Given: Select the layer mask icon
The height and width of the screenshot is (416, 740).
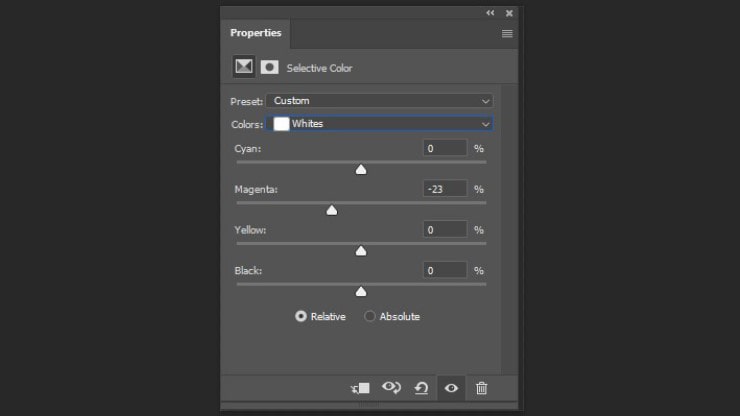Looking at the screenshot, I should pyautogui.click(x=269, y=67).
